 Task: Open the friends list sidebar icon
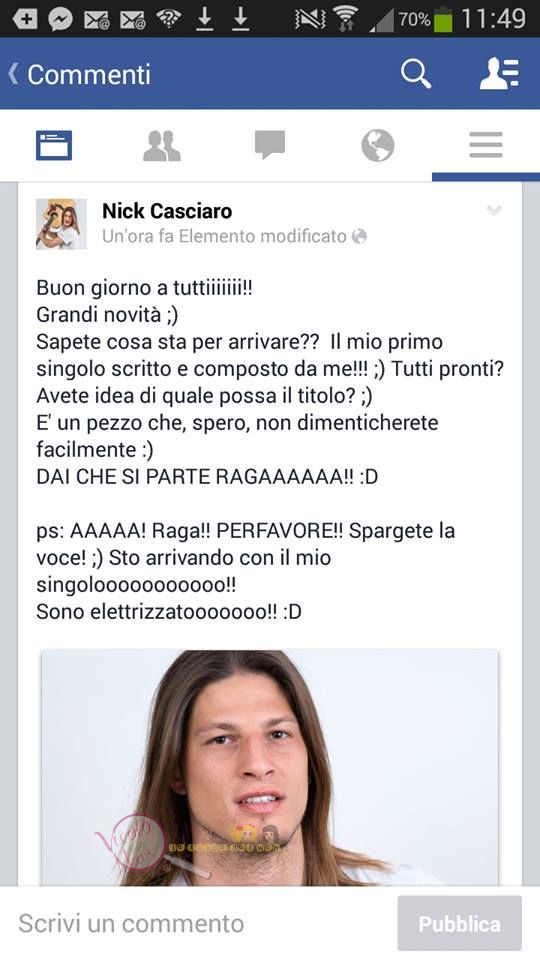[499, 74]
